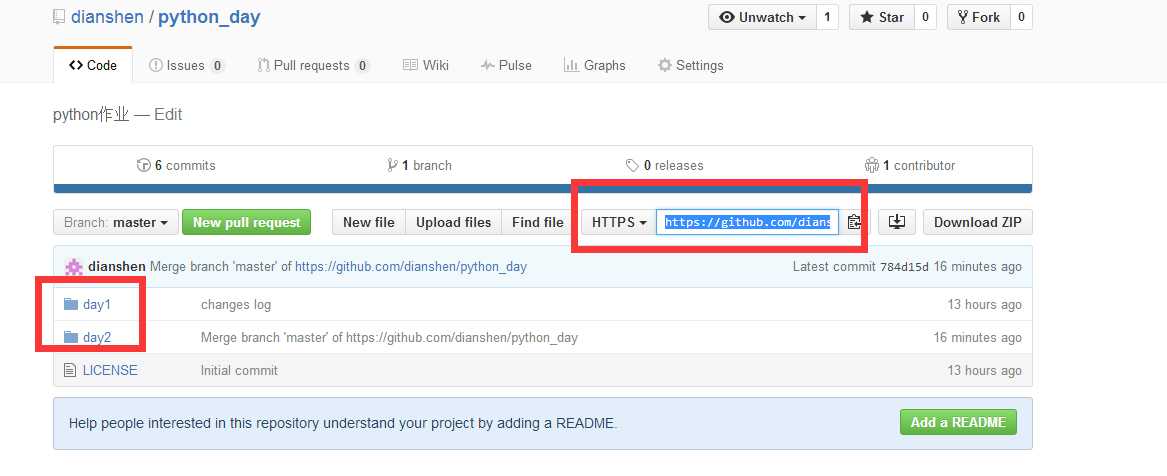This screenshot has height=476, width=1167.
Task: Switch to the Graphs tab
Action: (x=595, y=65)
